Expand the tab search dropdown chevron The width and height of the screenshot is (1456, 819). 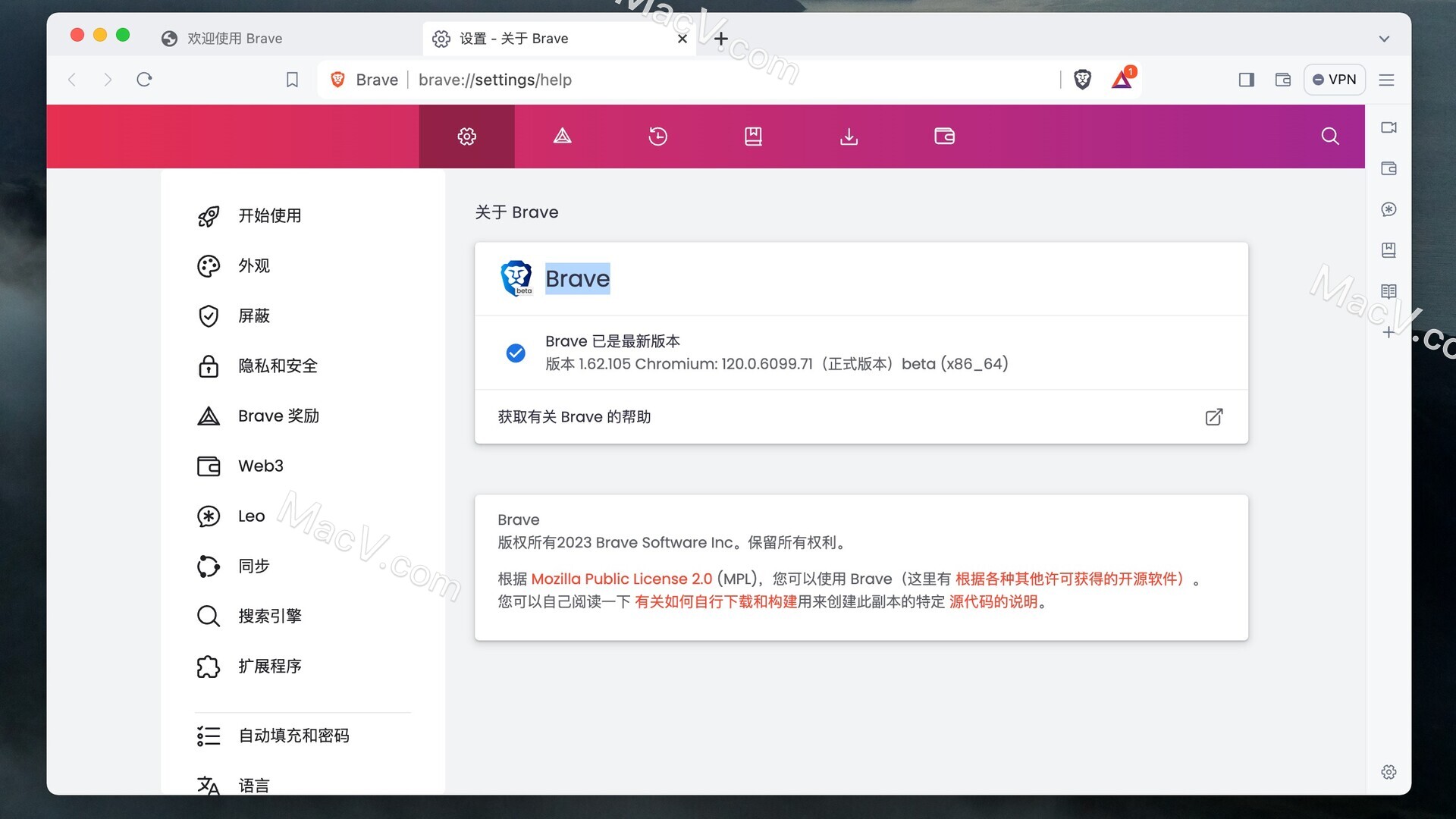[x=1384, y=39]
